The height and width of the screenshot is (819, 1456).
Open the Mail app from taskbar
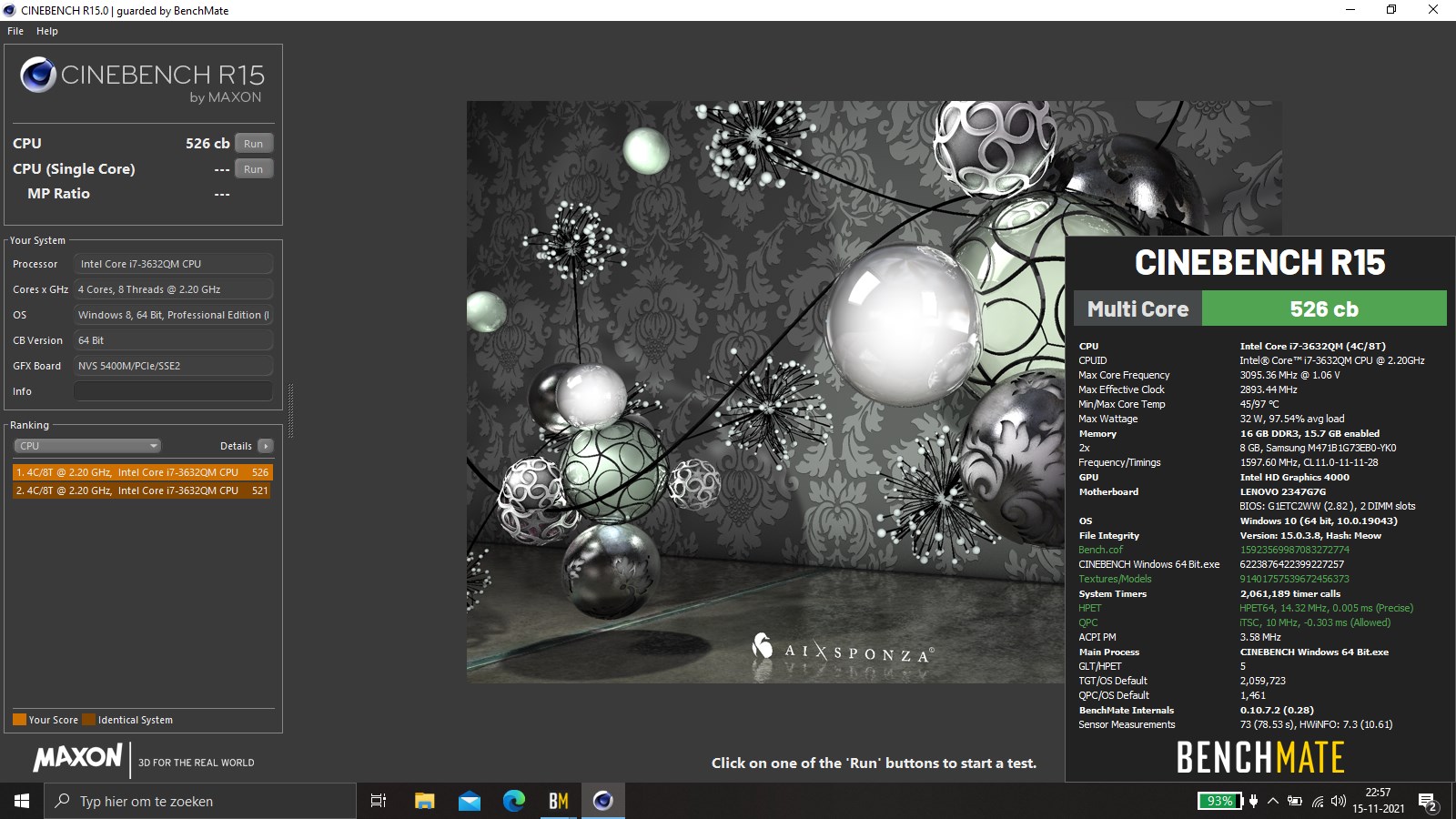point(470,801)
